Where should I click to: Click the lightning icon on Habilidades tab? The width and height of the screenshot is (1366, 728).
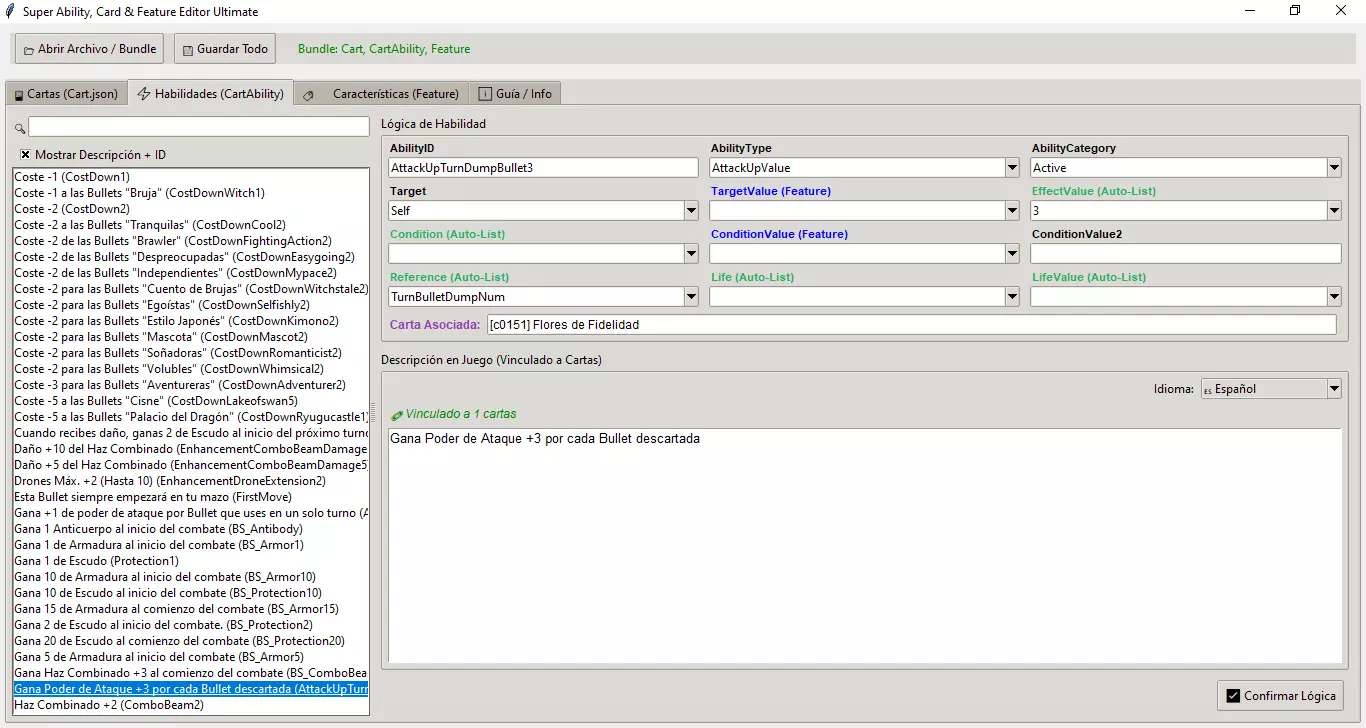(144, 94)
